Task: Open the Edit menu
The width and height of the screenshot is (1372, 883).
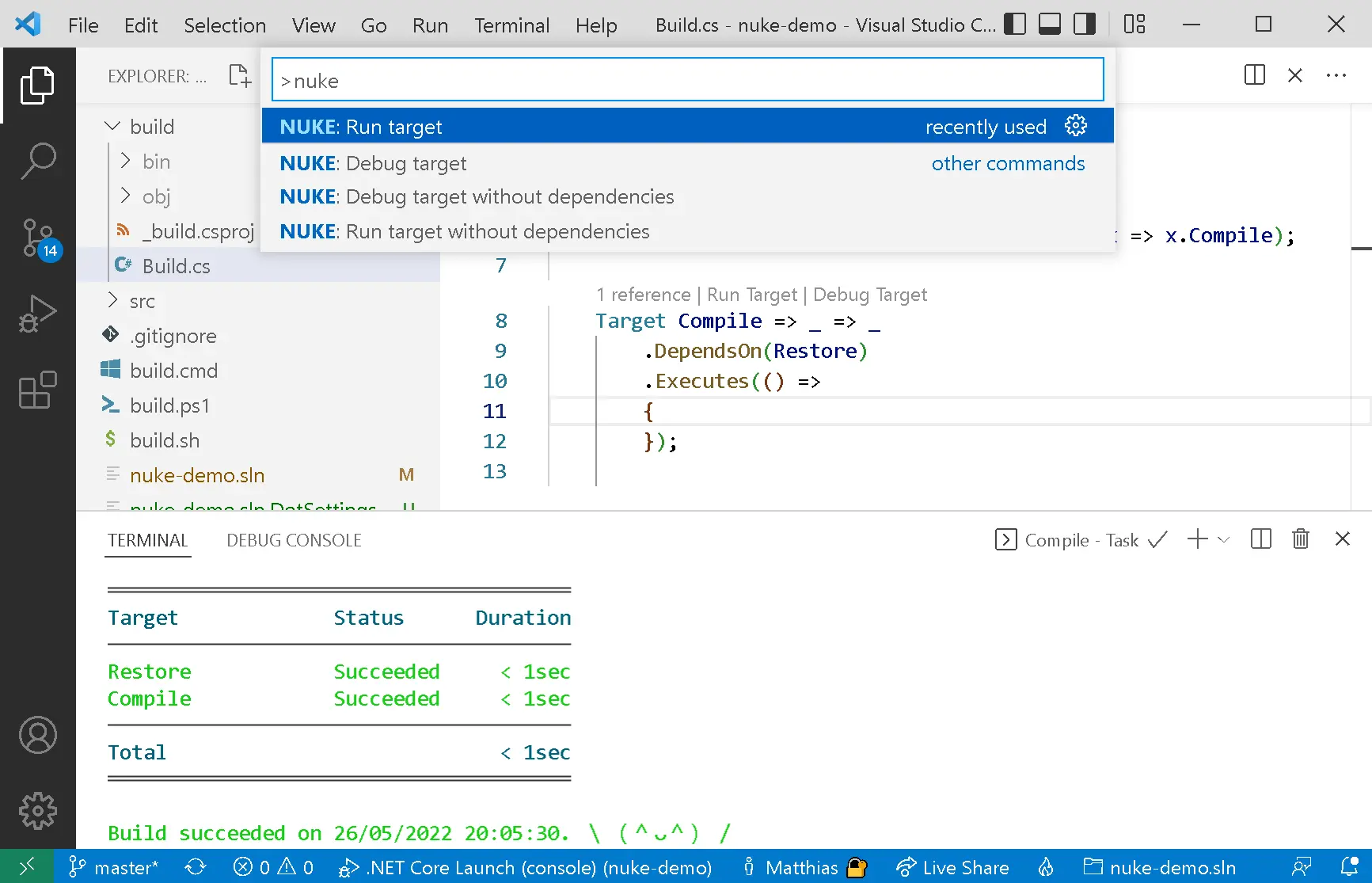Action: [x=141, y=25]
